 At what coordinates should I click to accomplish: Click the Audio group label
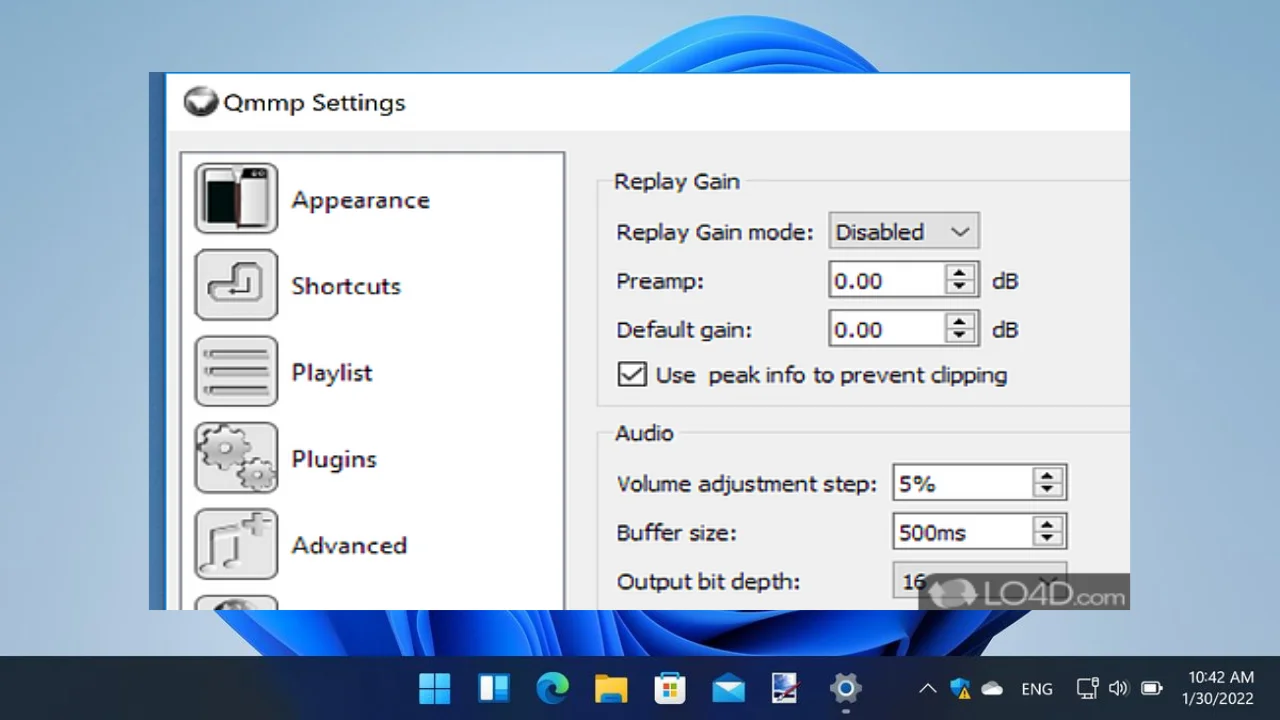pos(644,433)
